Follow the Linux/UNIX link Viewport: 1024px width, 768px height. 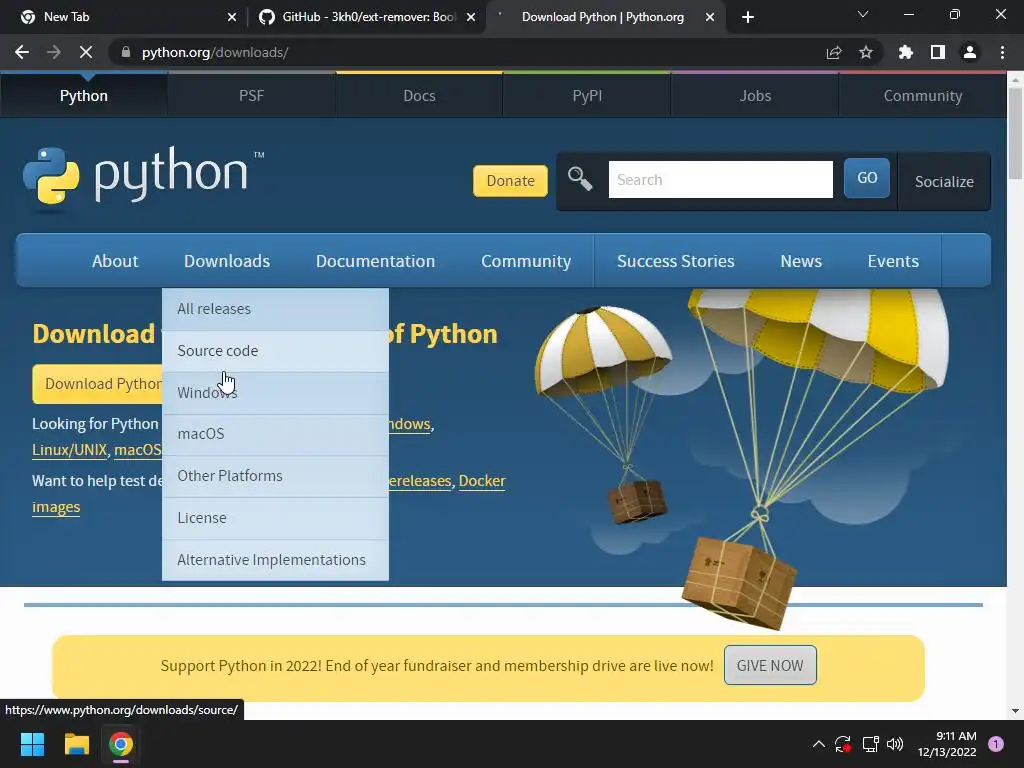pos(69,450)
